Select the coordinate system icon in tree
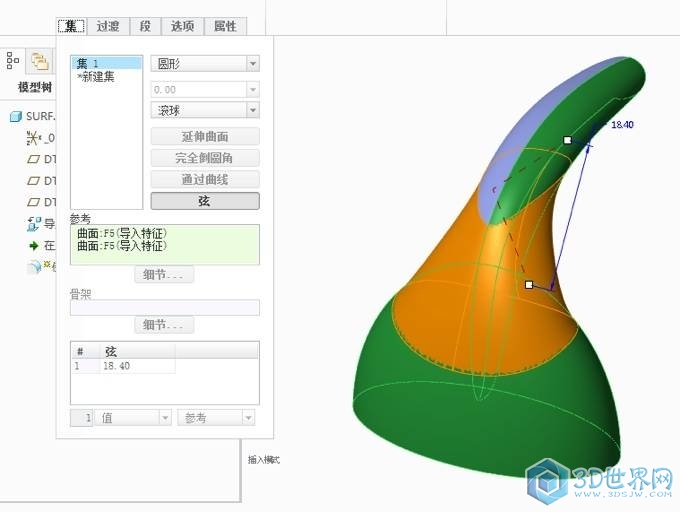 point(33,138)
